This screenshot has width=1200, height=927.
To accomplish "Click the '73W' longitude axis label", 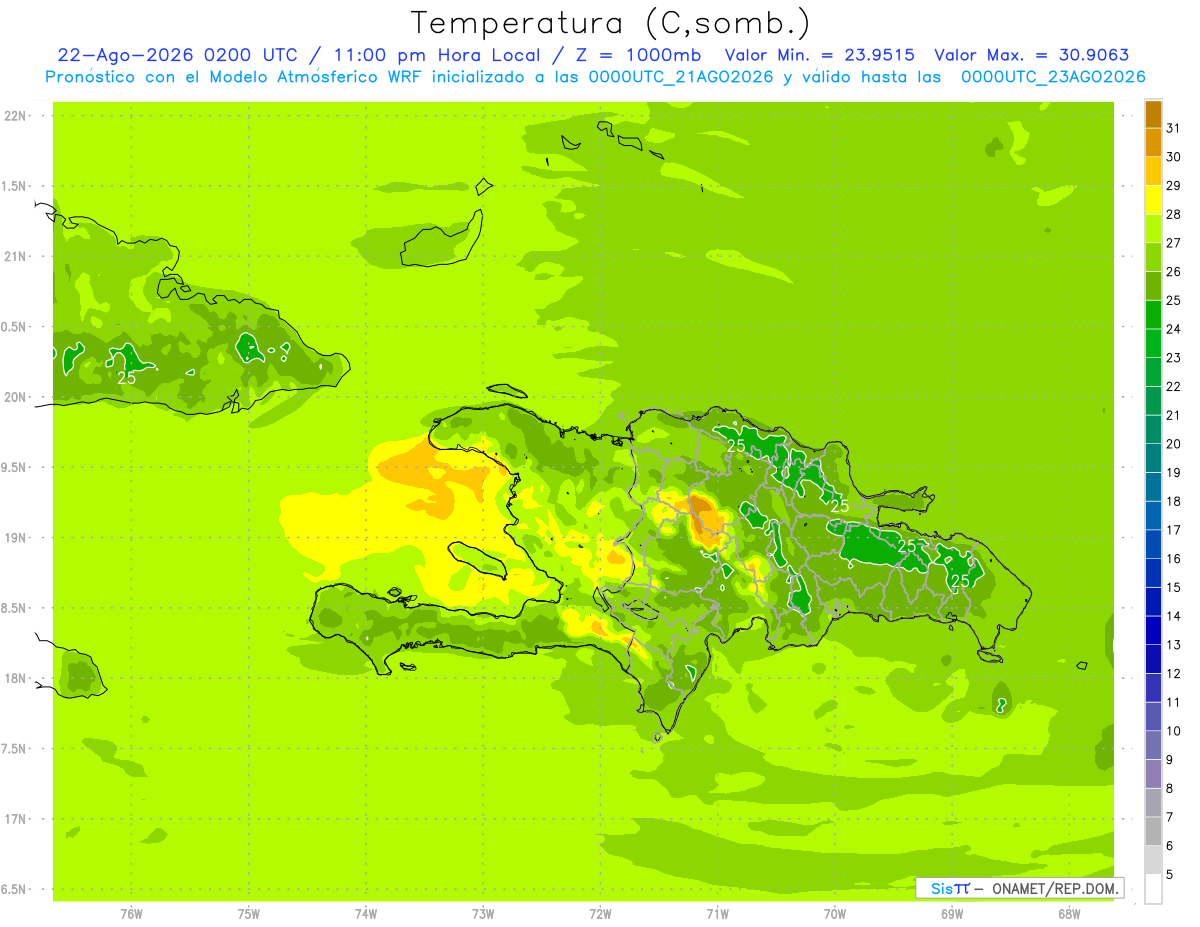I will tap(483, 914).
